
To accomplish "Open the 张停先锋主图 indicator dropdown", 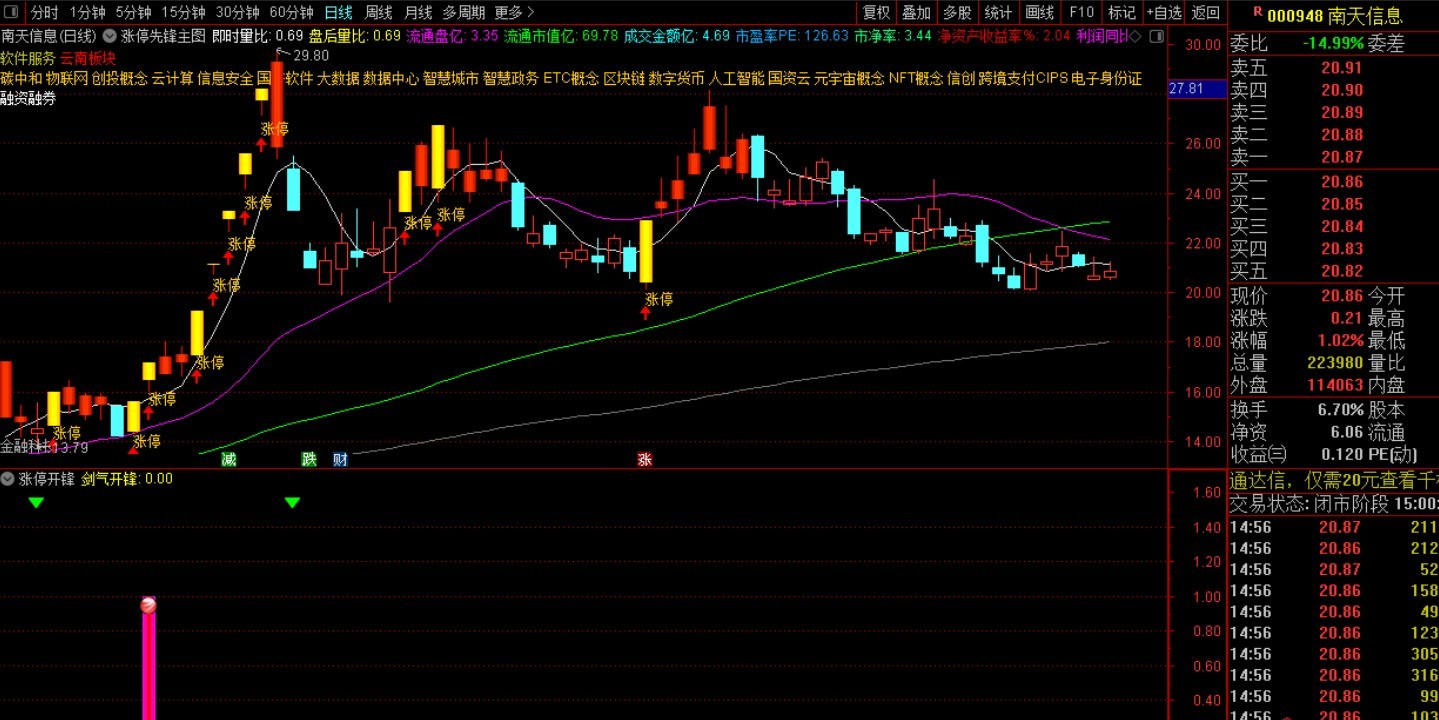I will [109, 35].
